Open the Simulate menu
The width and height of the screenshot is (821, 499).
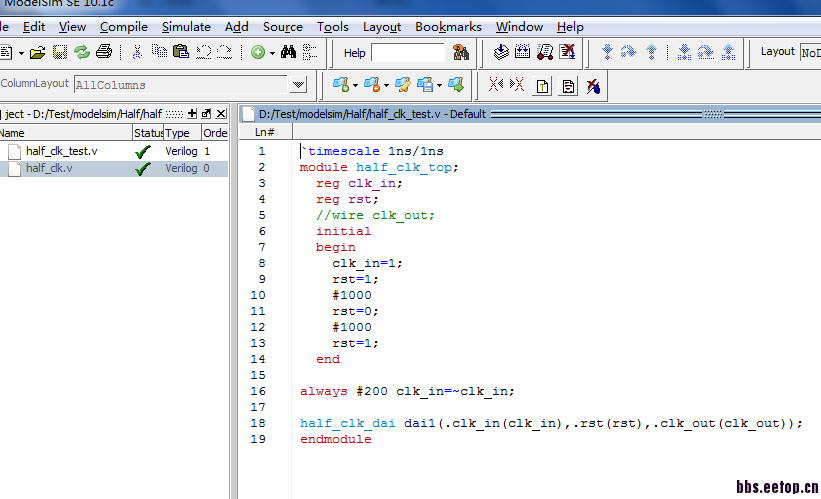(x=186, y=27)
